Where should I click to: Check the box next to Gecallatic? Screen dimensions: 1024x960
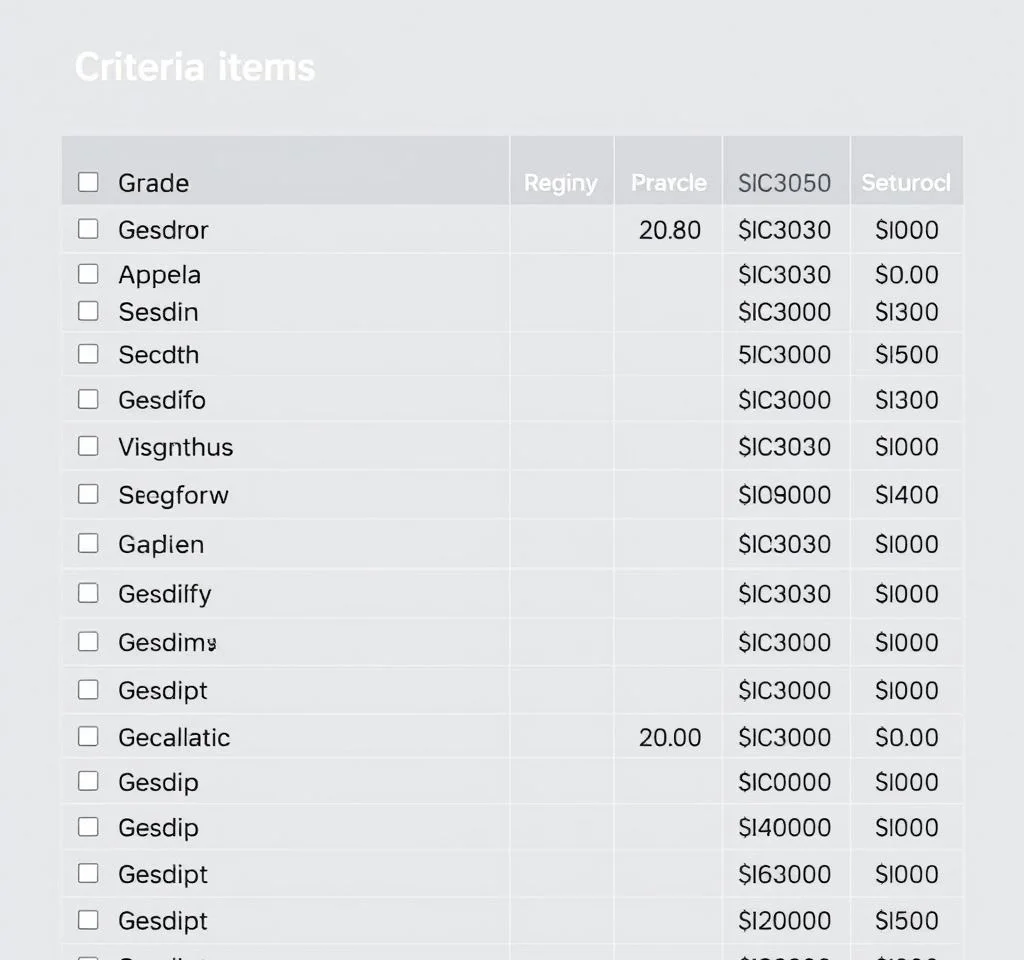point(89,737)
